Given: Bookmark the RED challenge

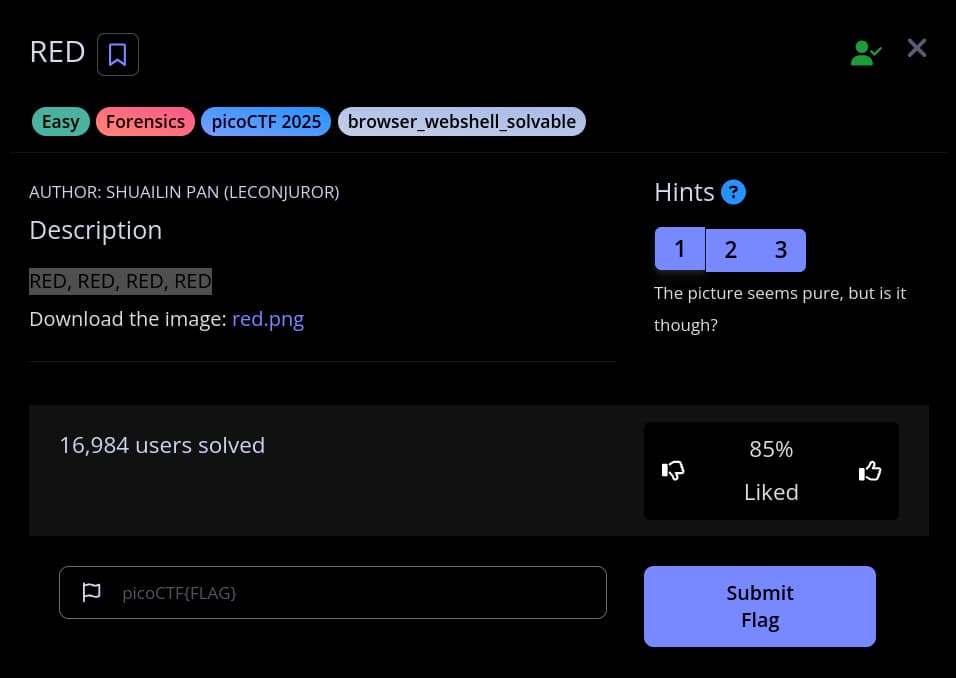Looking at the screenshot, I should (117, 54).
